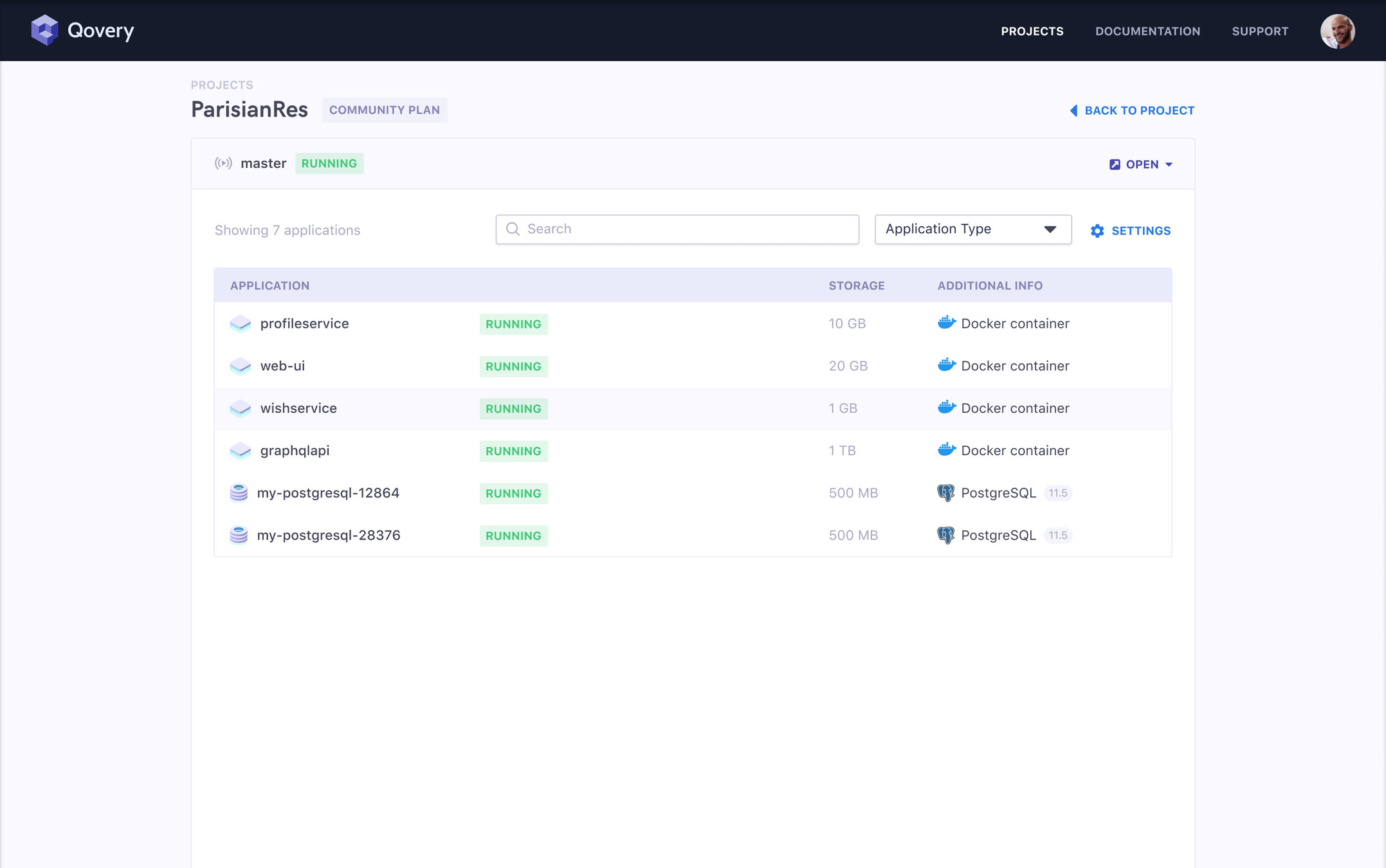Image resolution: width=1386 pixels, height=868 pixels.
Task: Click the Qovery logo icon
Action: coord(44,30)
